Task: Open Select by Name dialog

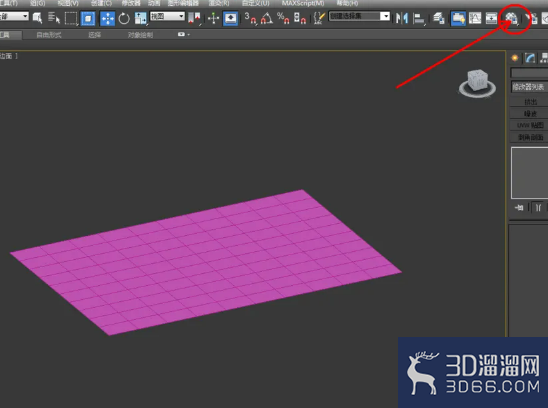Action: (54, 18)
